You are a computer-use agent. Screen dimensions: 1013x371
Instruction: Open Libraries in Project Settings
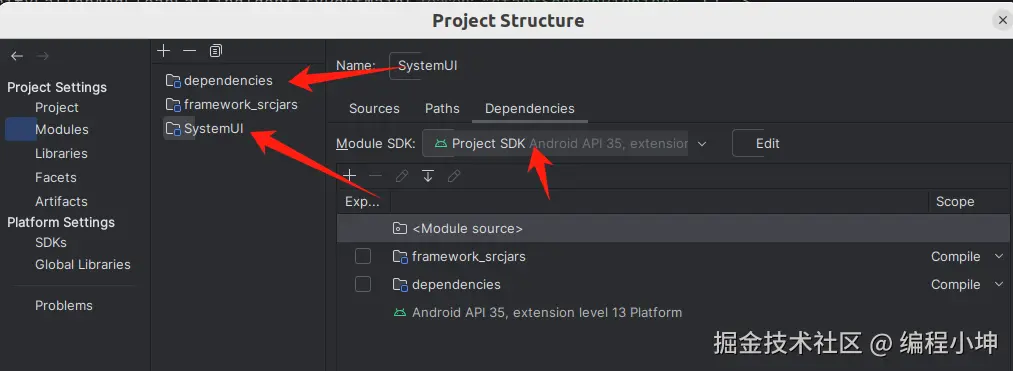[61, 153]
